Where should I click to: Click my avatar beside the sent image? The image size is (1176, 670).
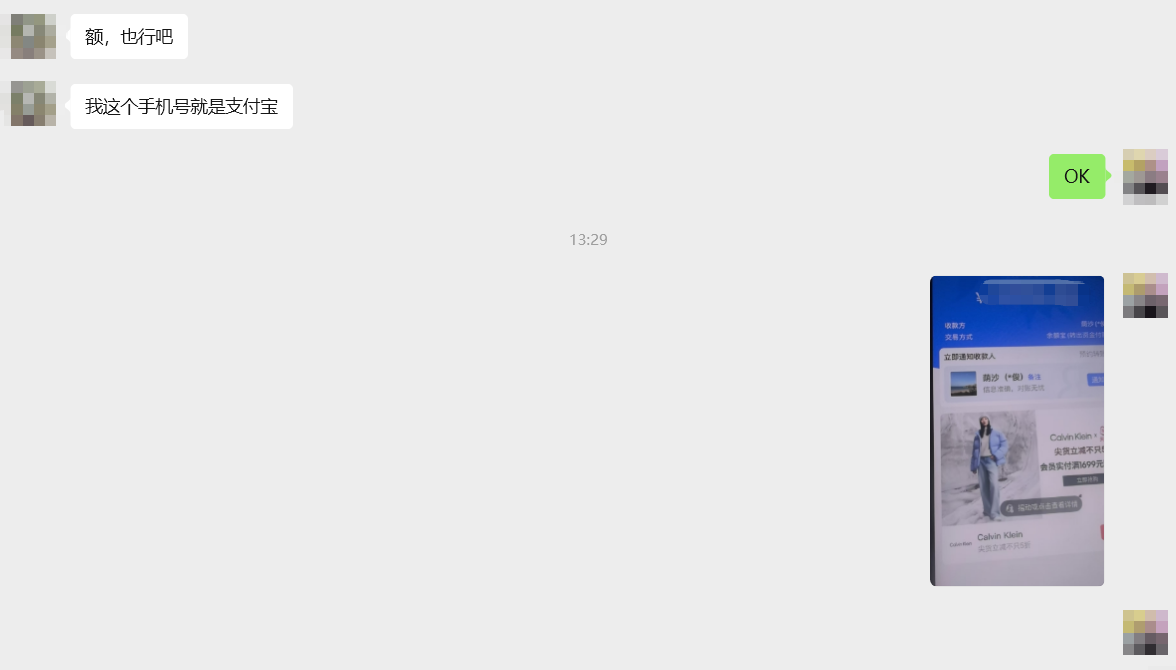(x=1145, y=296)
